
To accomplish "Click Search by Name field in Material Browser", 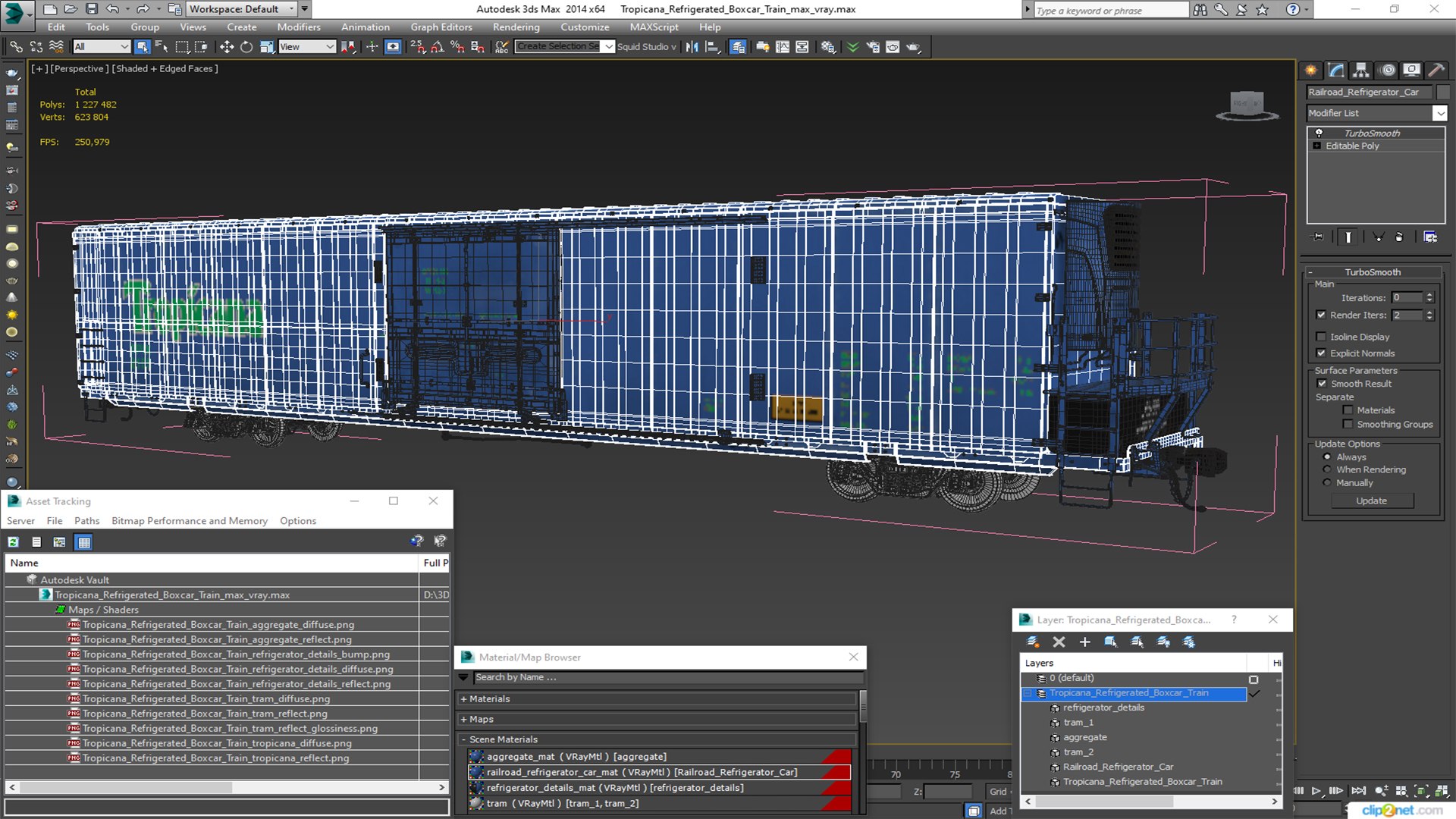I will (668, 677).
